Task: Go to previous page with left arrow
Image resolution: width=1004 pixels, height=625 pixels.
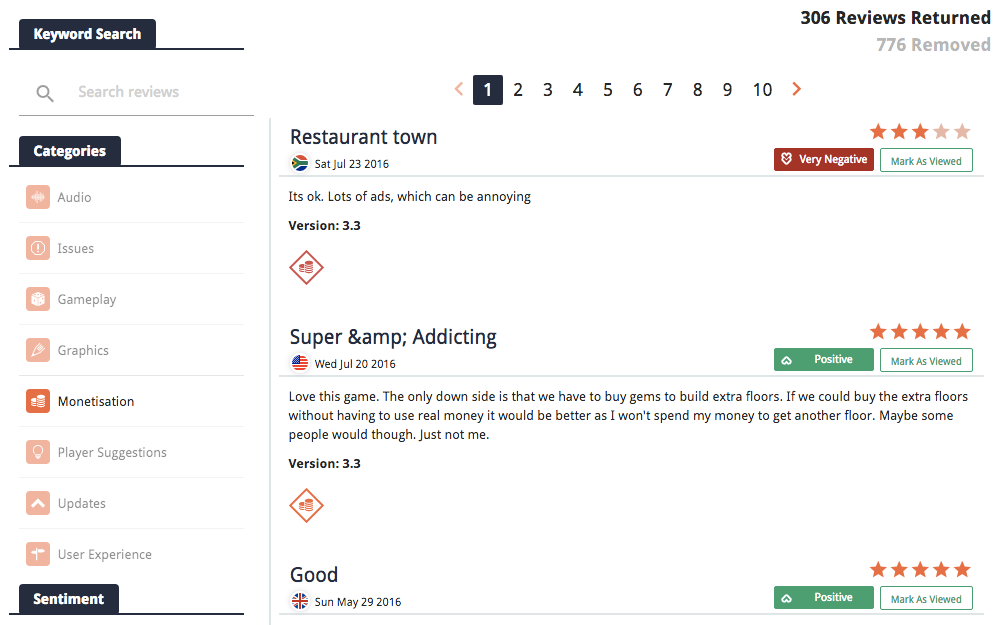Action: click(459, 89)
